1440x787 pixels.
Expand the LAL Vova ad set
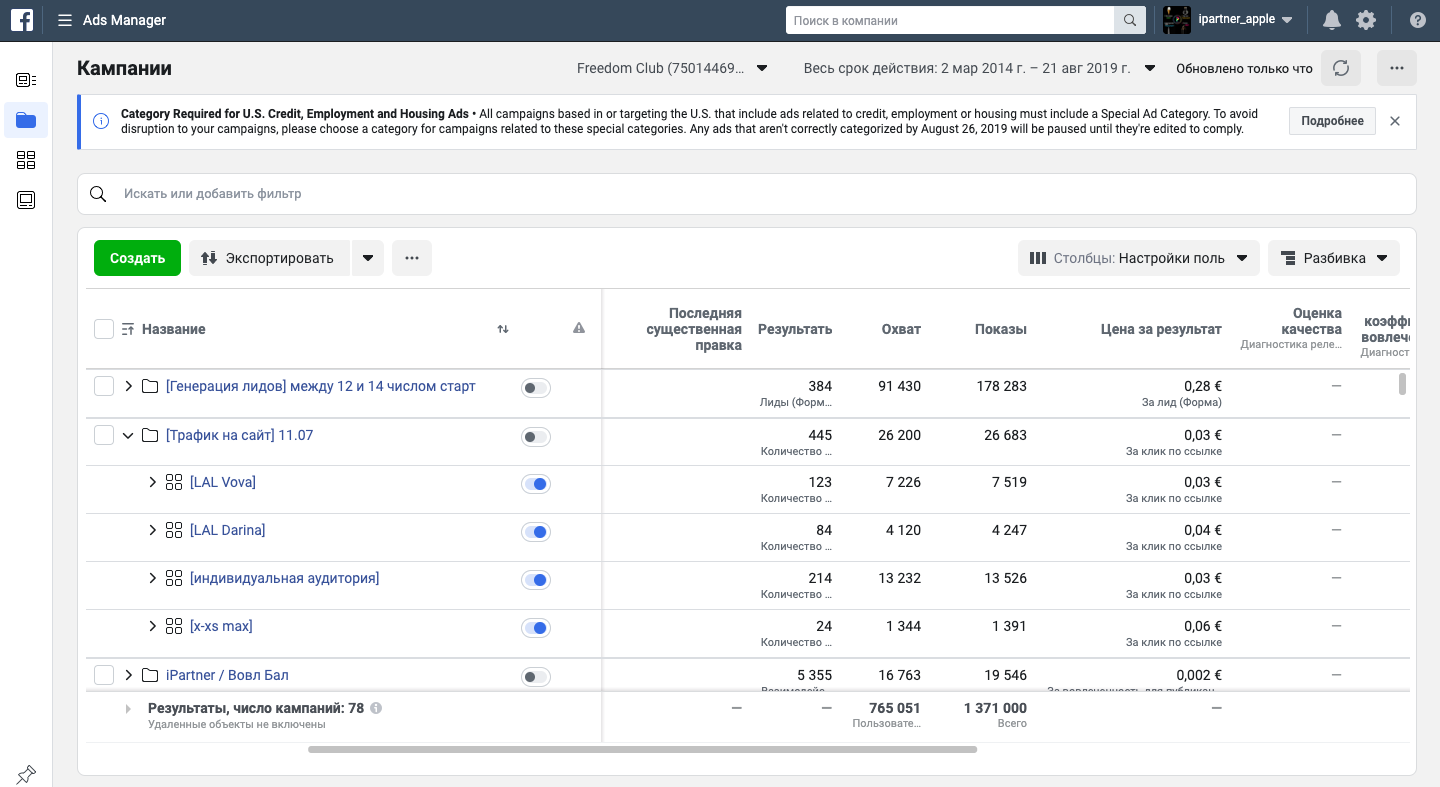pos(152,482)
